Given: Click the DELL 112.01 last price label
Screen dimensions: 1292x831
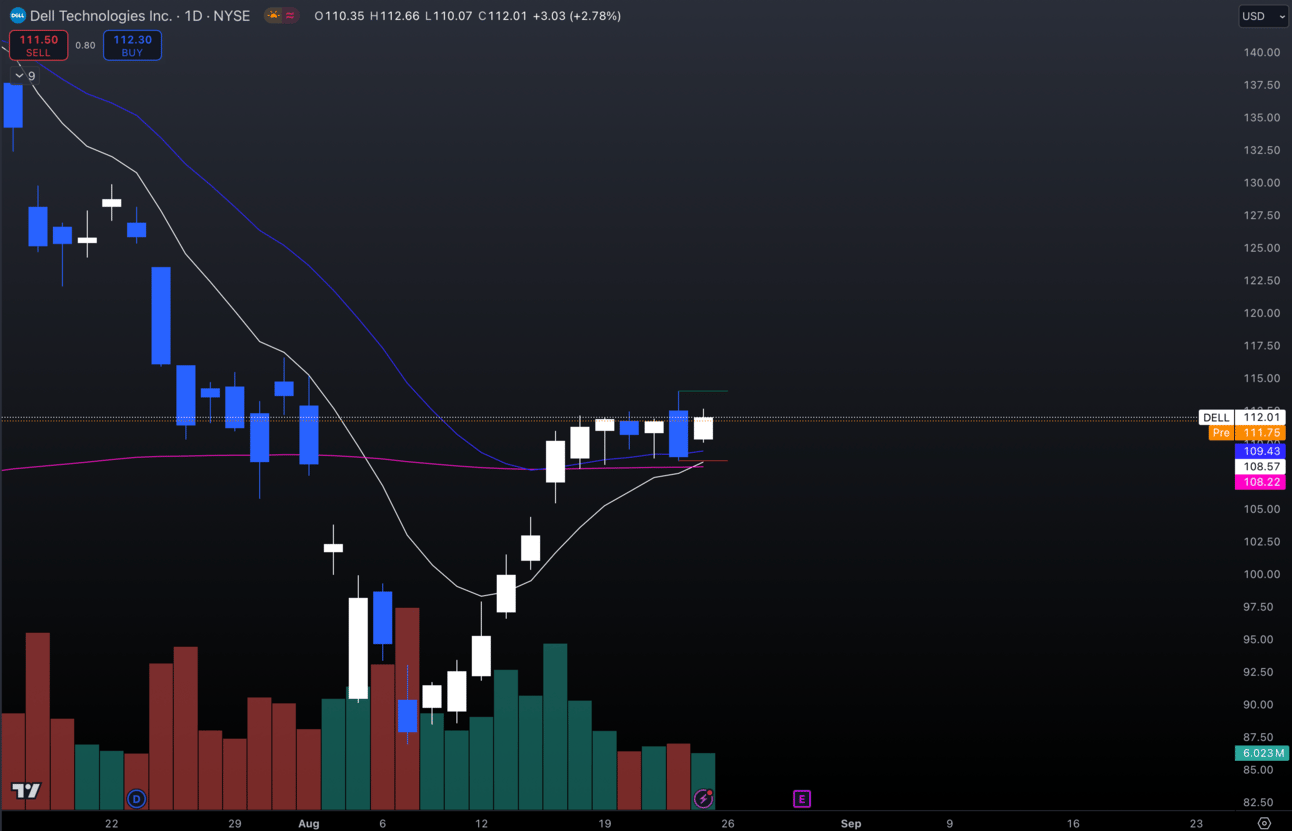Looking at the screenshot, I should (1241, 417).
